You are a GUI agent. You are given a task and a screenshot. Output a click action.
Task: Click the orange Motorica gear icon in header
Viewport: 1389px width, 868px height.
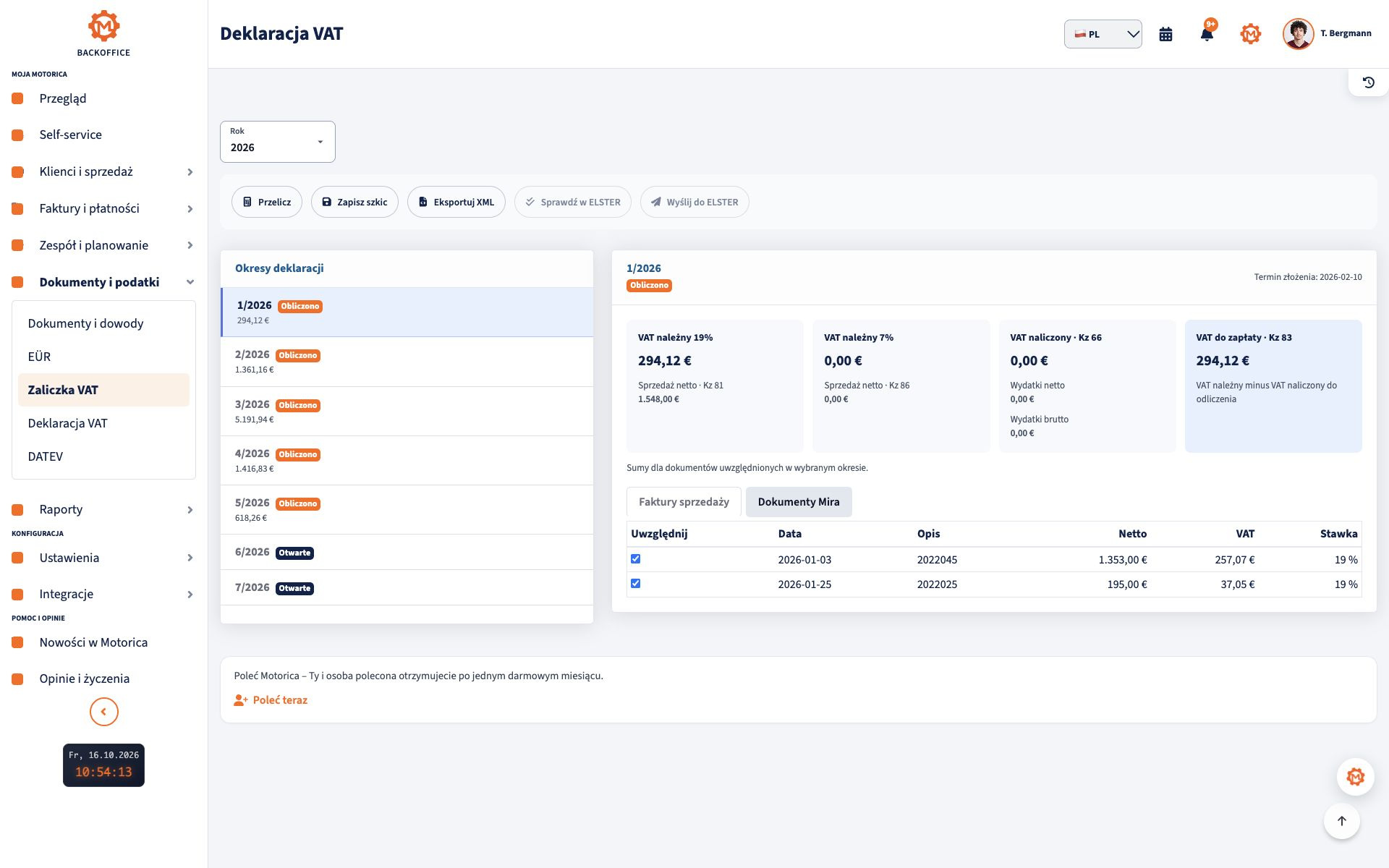pos(1250,34)
